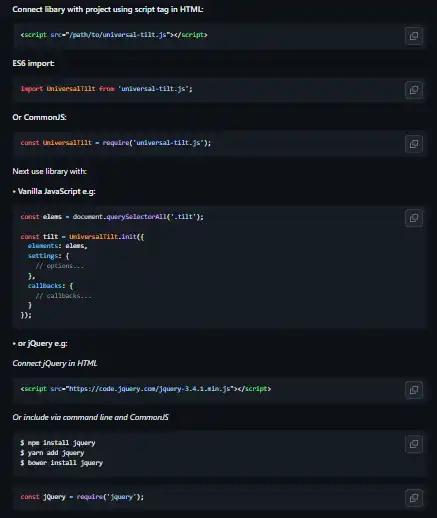Click the '// callbacks...' comment line
This screenshot has width=437, height=518.
[x=63, y=296]
